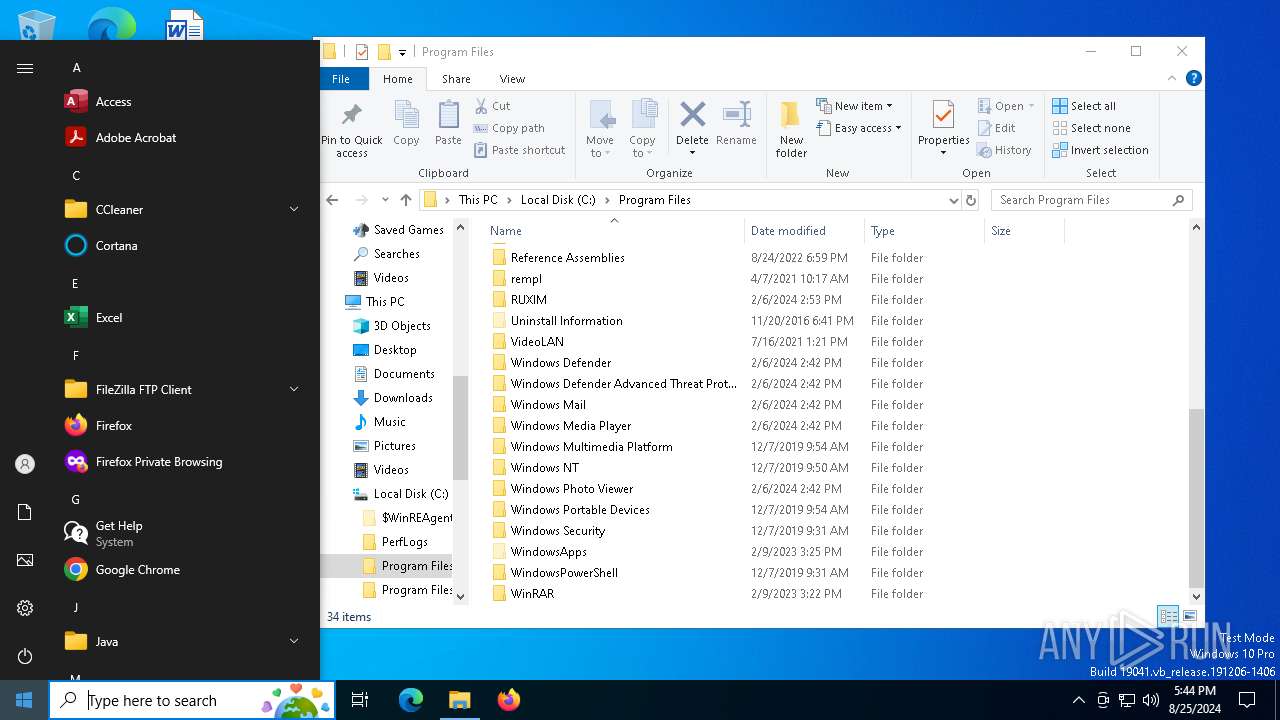Click Select none in ribbon

pyautogui.click(x=1091, y=128)
